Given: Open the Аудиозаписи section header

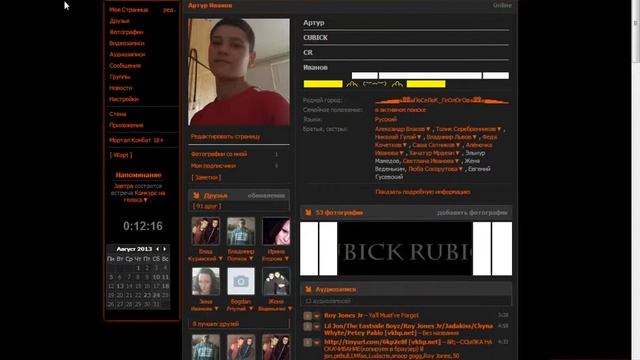Looking at the screenshot, I should tap(336, 289).
